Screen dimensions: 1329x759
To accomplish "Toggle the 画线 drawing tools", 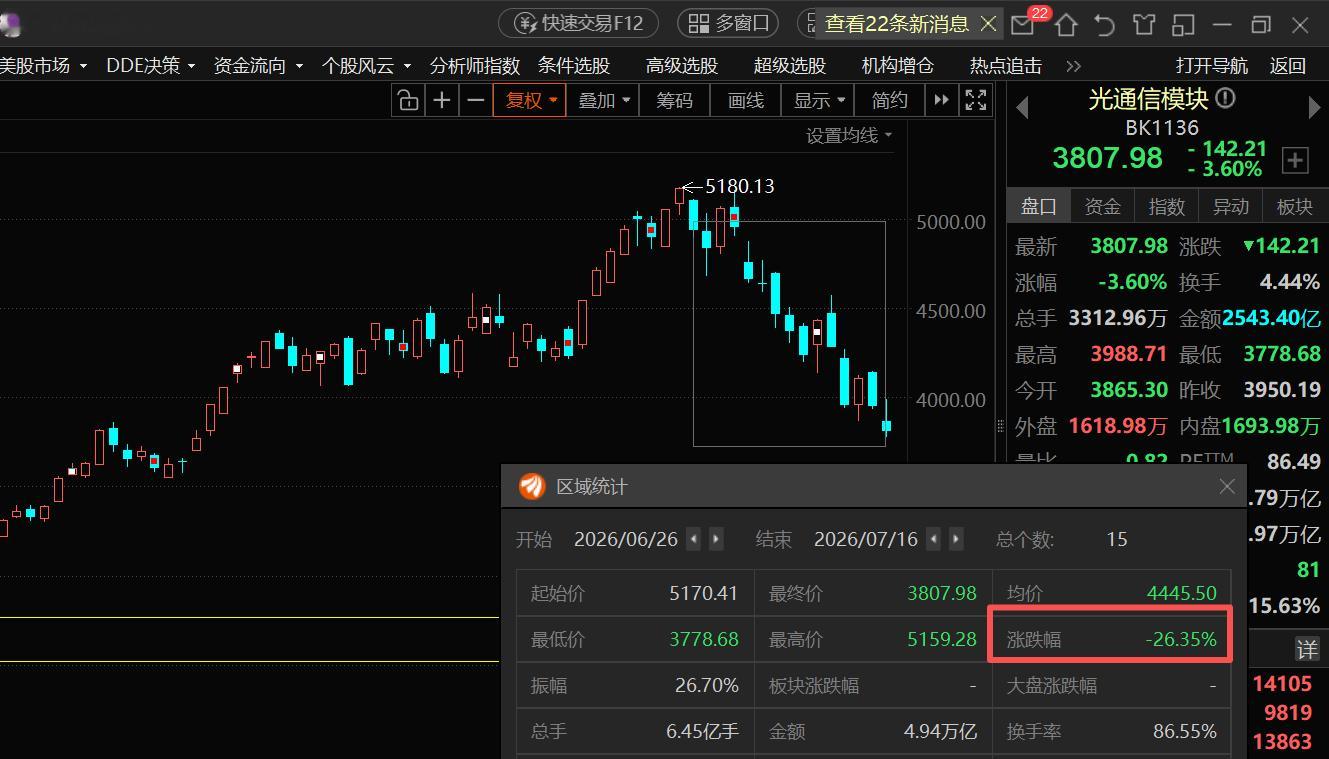I will coord(746,100).
